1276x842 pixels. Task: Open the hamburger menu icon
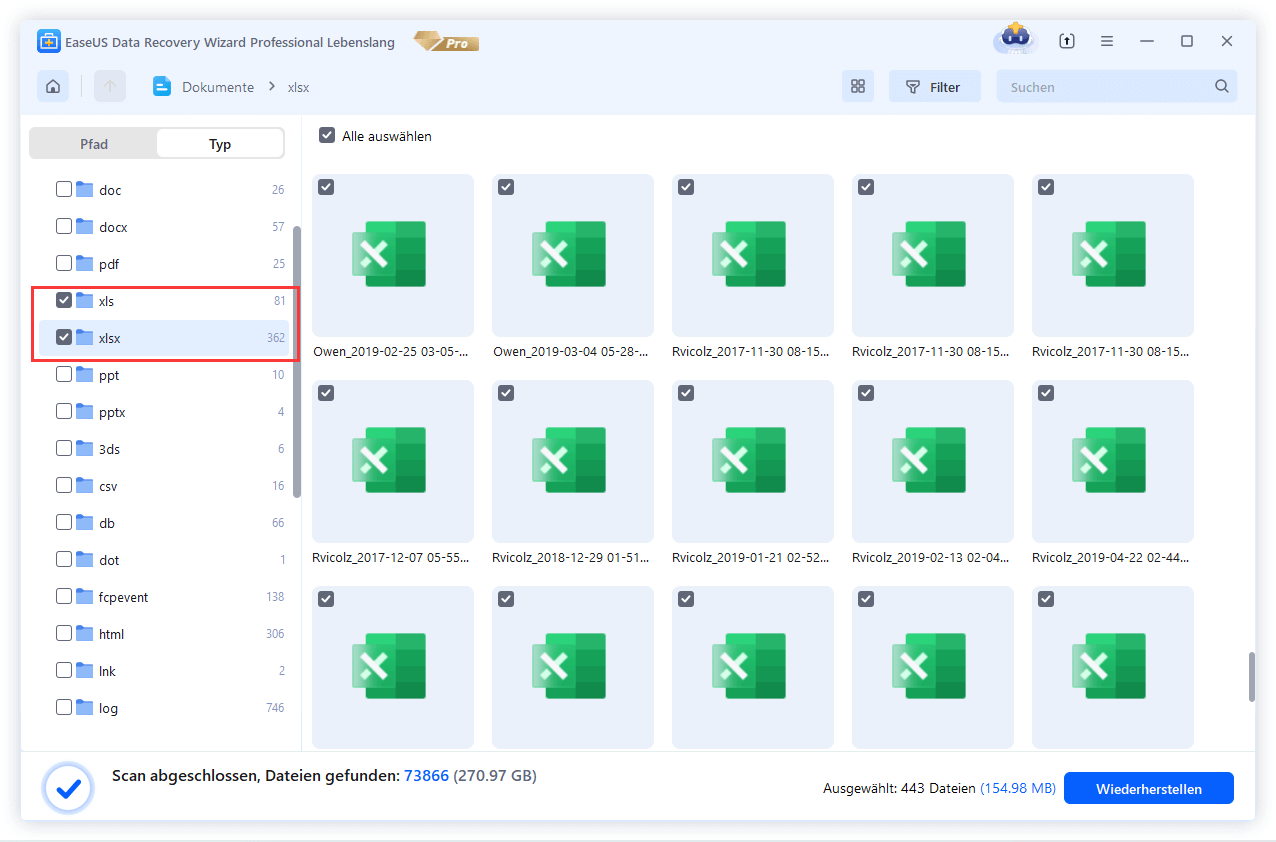[1107, 41]
